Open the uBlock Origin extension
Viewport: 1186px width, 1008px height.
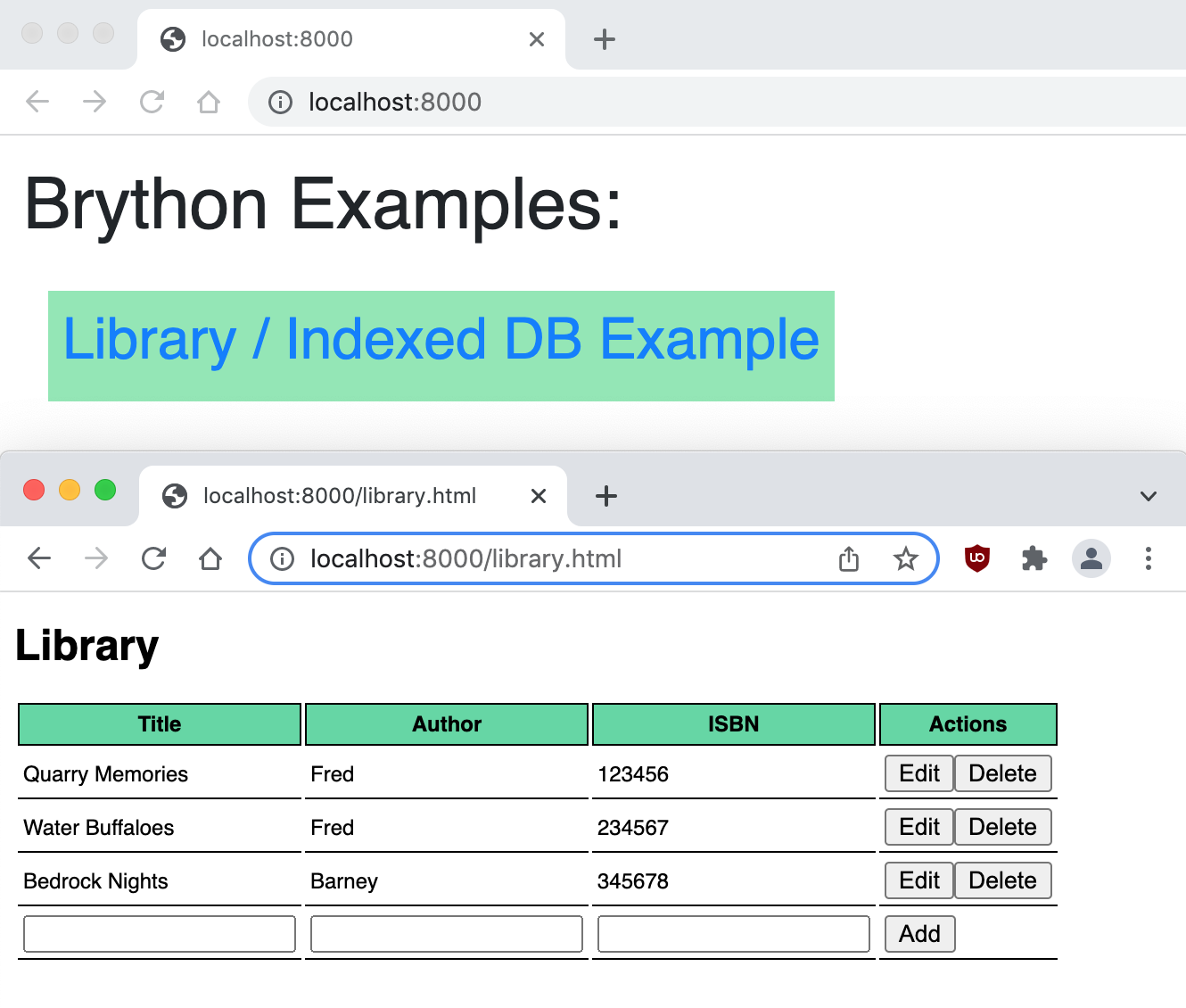pos(977,558)
